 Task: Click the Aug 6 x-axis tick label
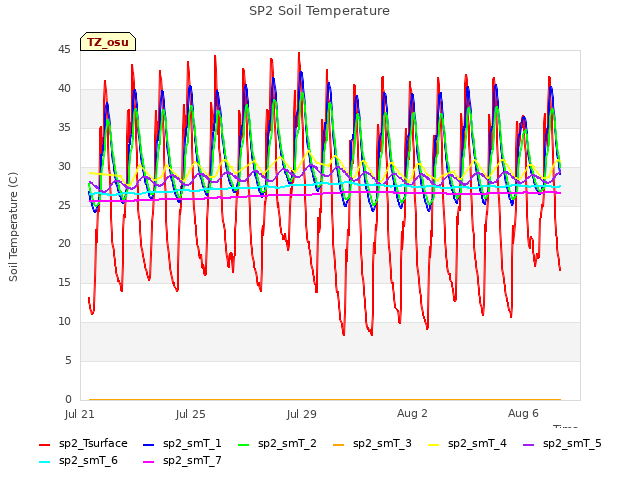click(523, 413)
